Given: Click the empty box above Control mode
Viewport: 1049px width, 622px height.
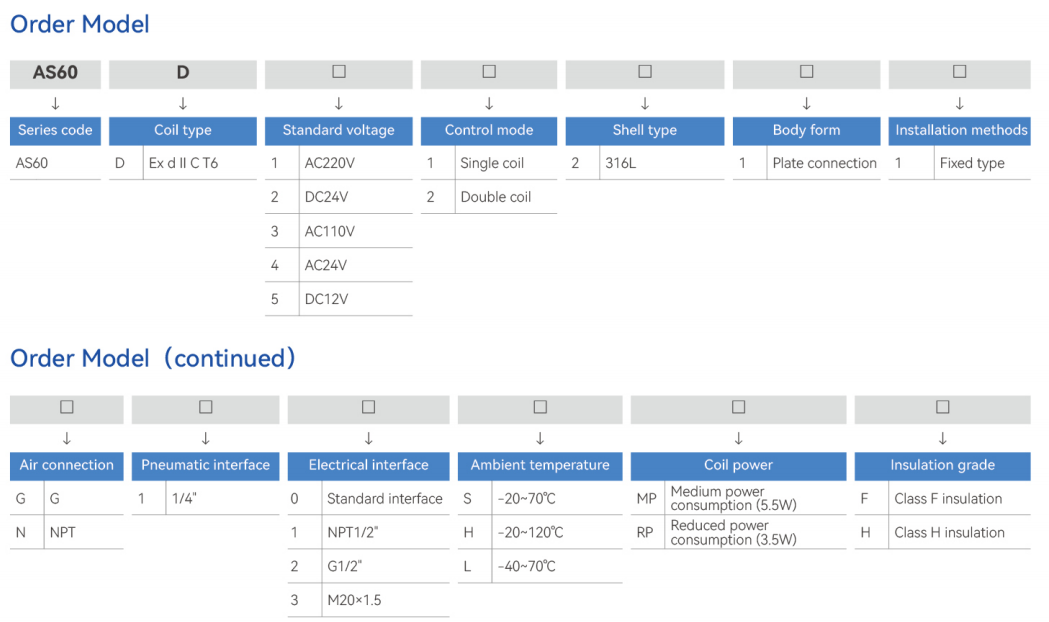Looking at the screenshot, I should click(x=489, y=72).
